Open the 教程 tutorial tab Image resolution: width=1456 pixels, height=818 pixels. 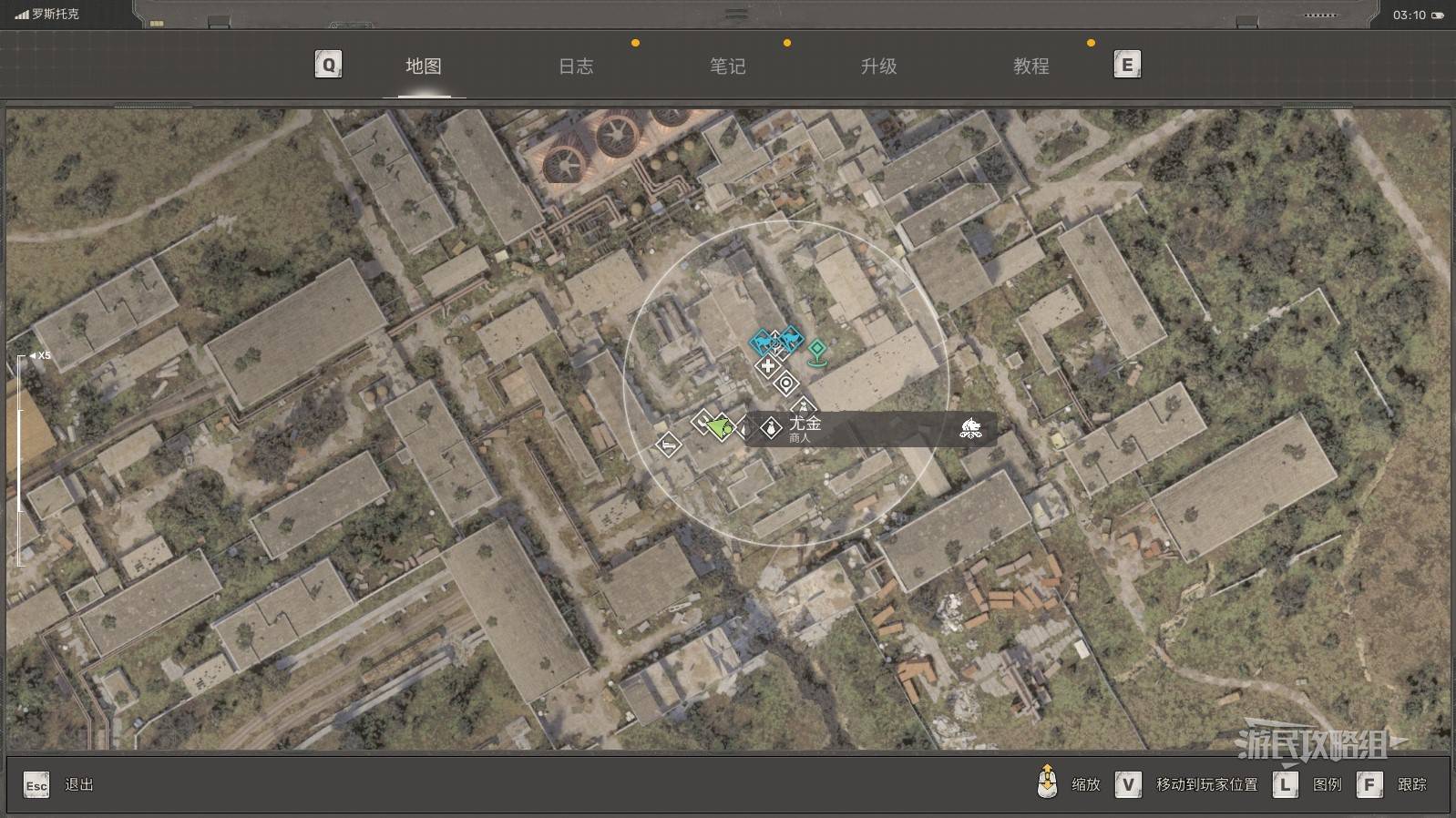point(1031,66)
